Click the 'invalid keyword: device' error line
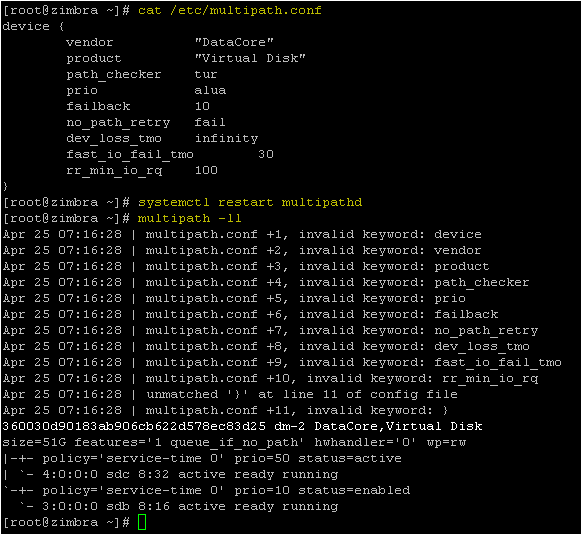The width and height of the screenshot is (582, 535). tap(242, 234)
